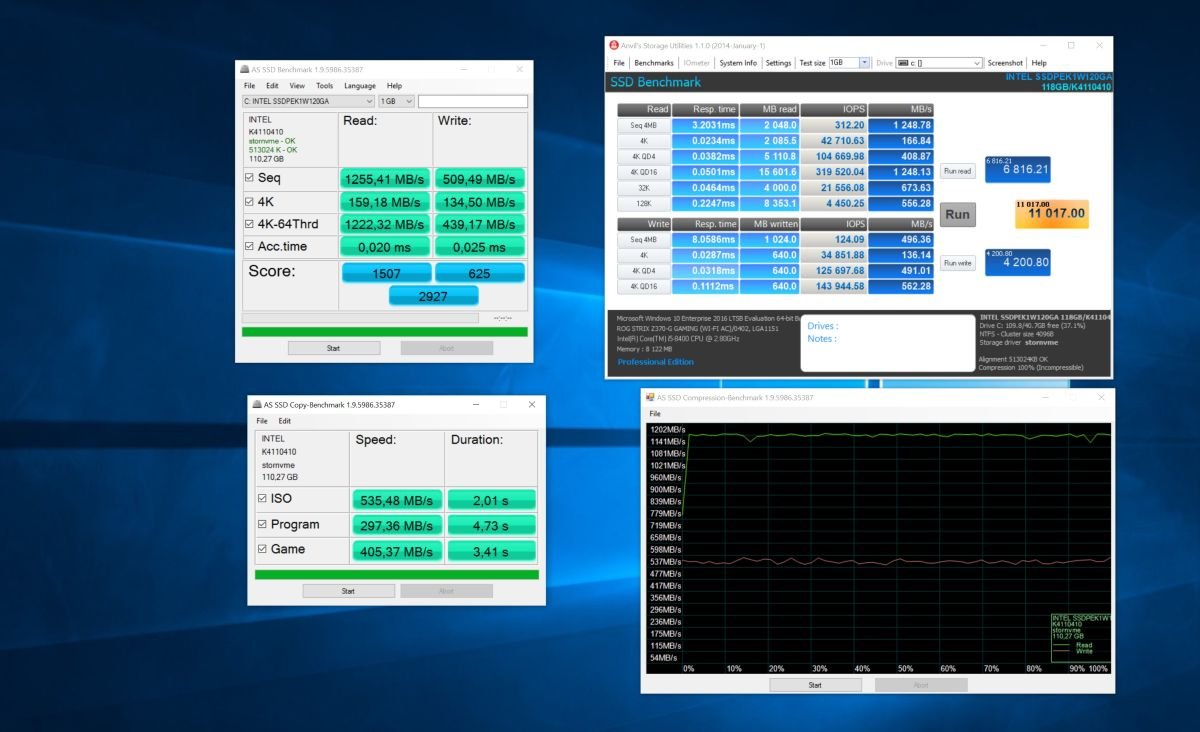Open Benchmarks menu in Anvil's
The width and height of the screenshot is (1200, 732).
click(x=654, y=63)
